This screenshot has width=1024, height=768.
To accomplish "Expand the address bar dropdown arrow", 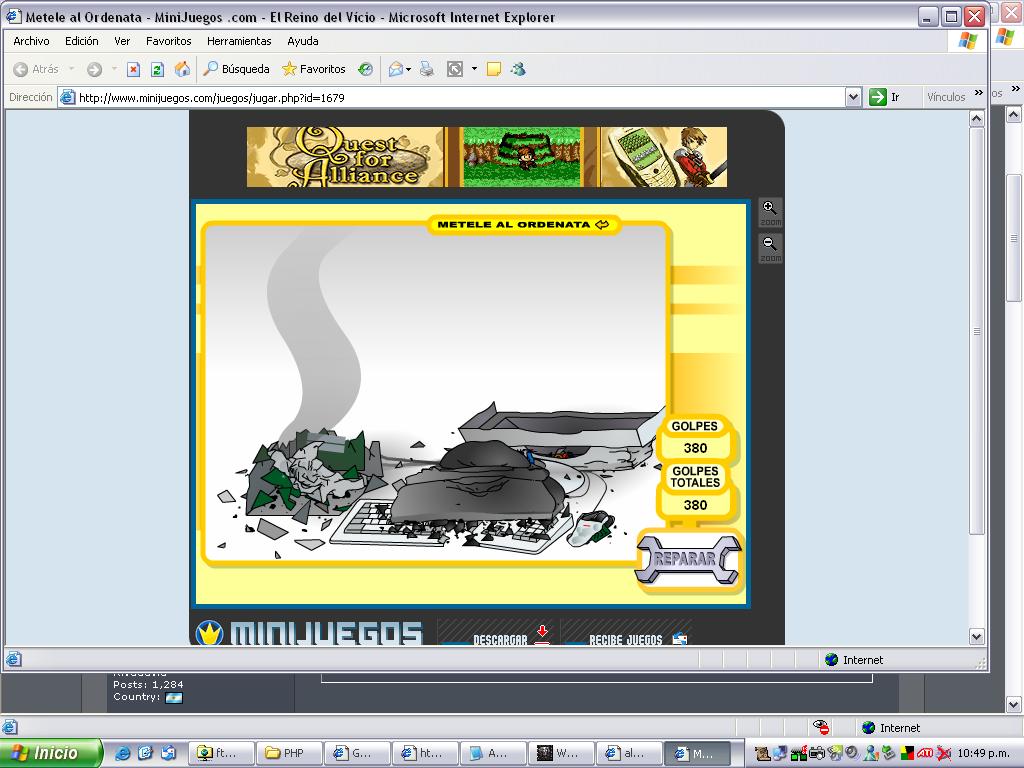I will [x=853, y=97].
